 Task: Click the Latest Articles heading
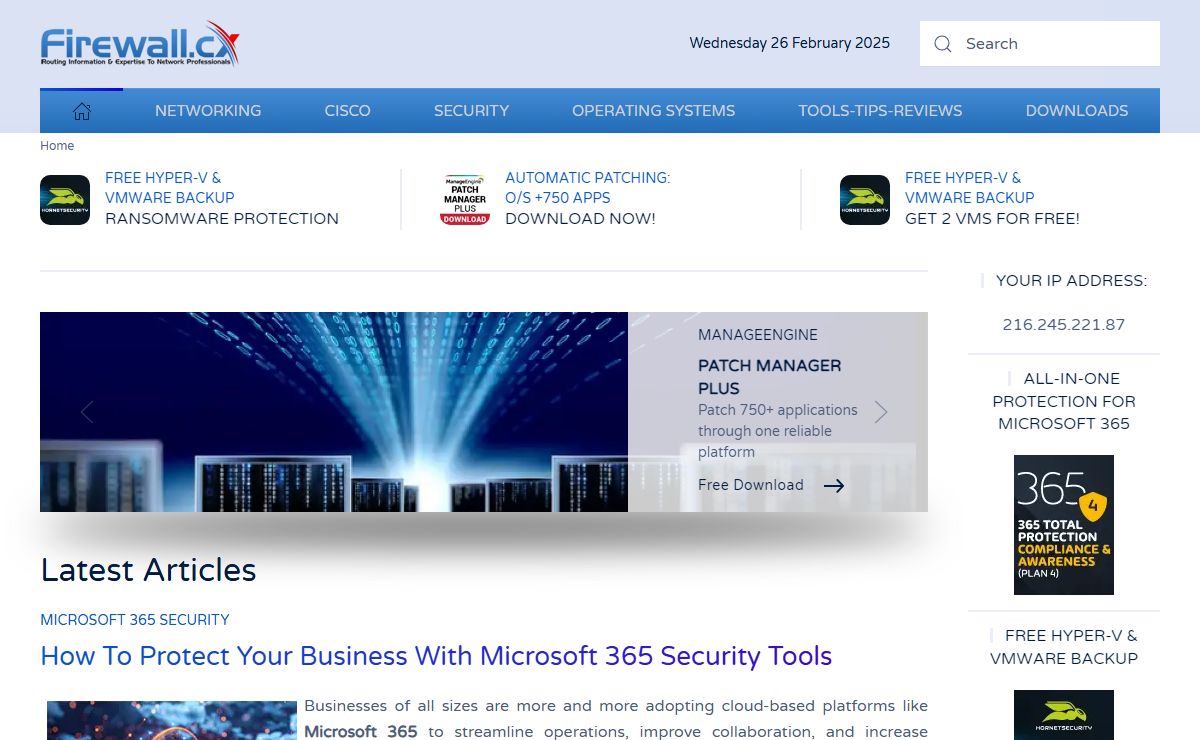[x=148, y=570]
